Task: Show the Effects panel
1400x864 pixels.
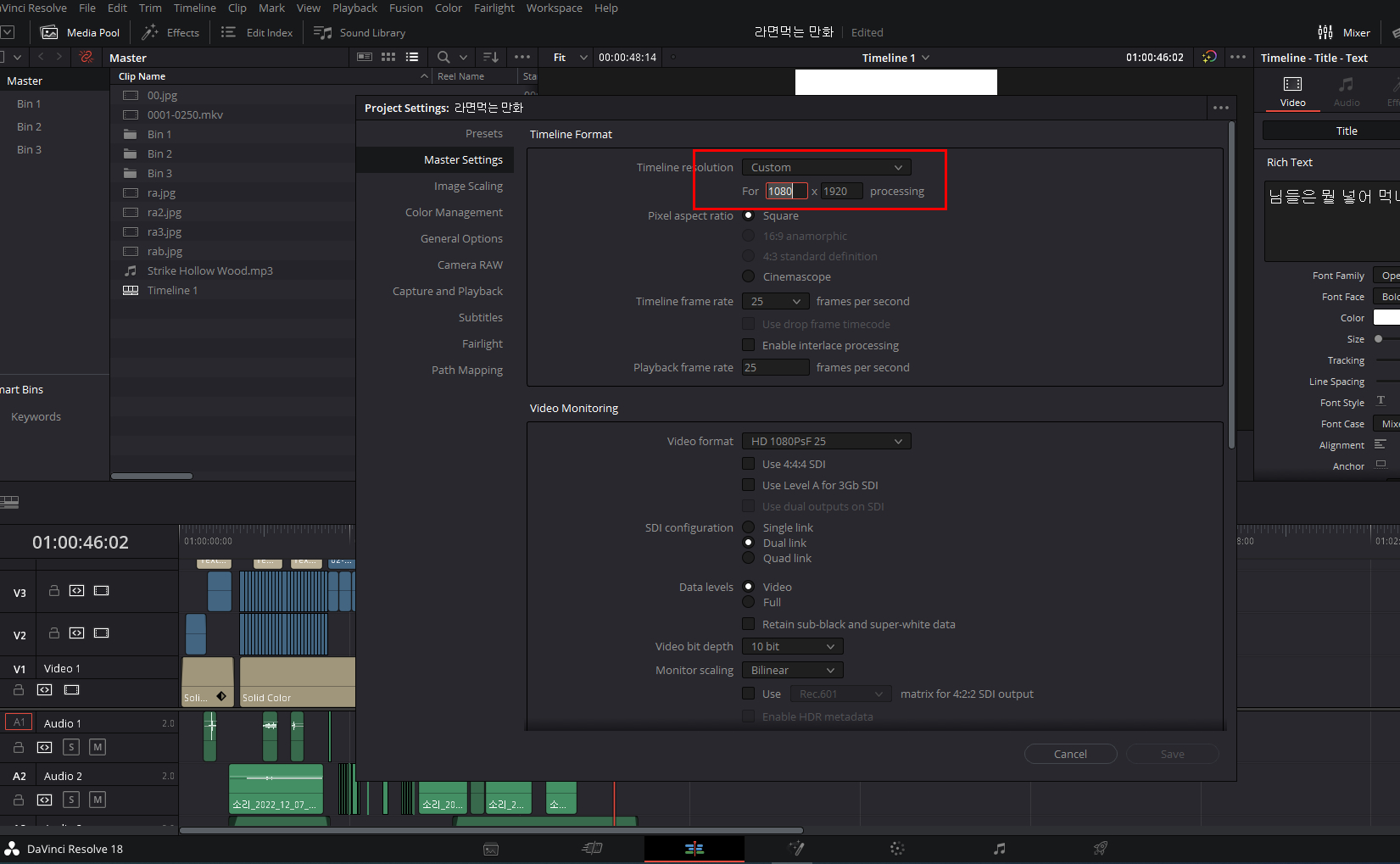Action: 170,32
